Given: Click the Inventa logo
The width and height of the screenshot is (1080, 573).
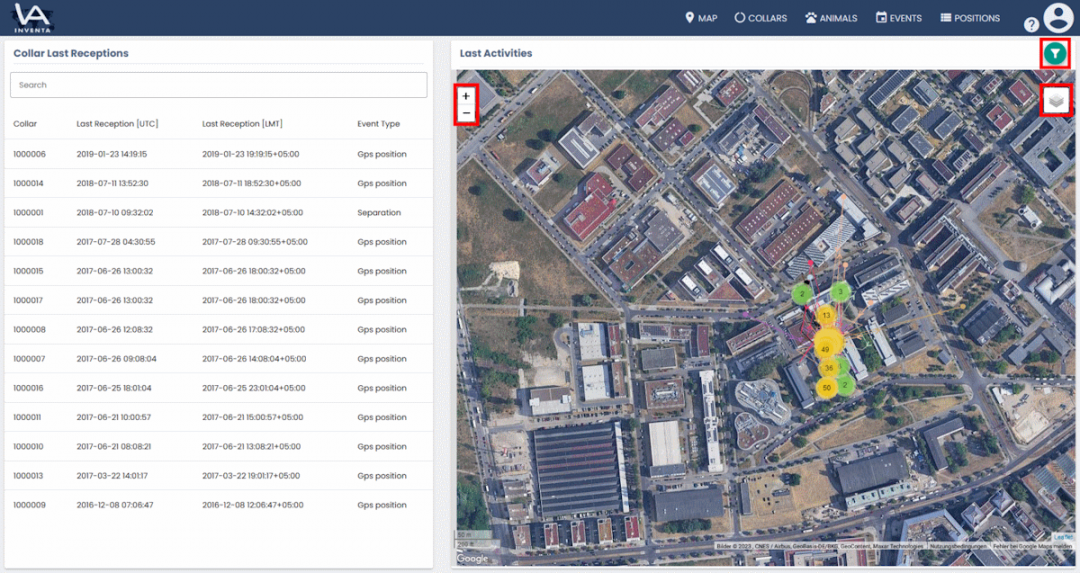Looking at the screenshot, I should tap(33, 17).
